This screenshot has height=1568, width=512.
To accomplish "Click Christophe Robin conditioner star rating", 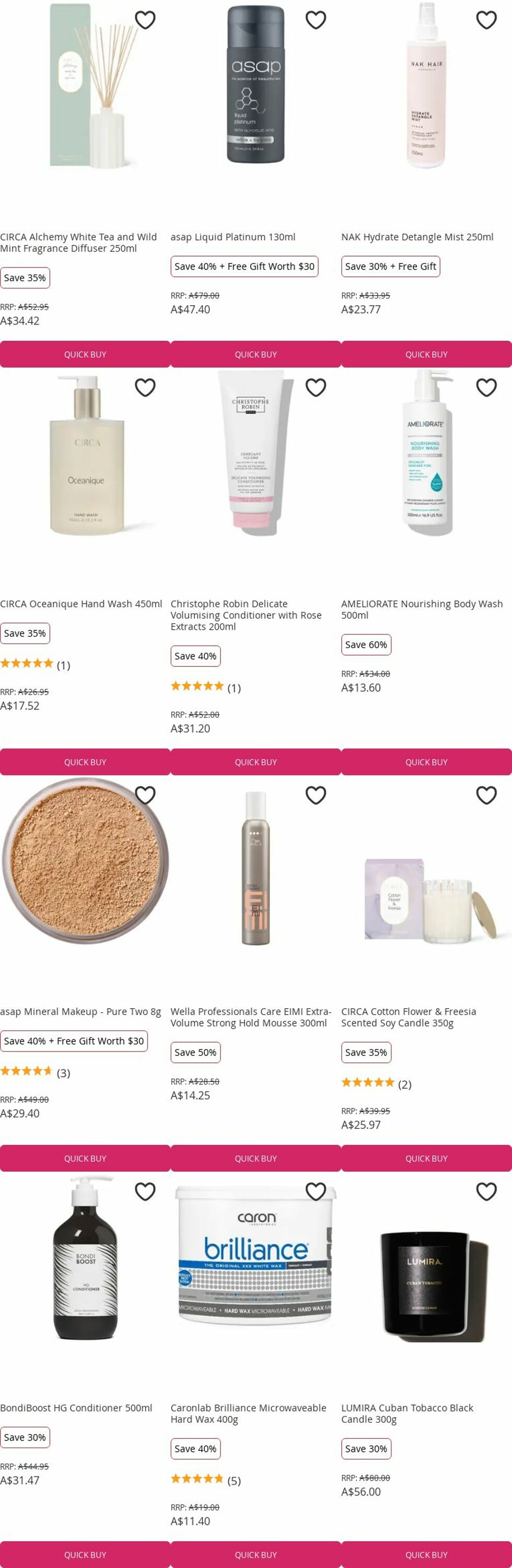I will pyautogui.click(x=197, y=687).
